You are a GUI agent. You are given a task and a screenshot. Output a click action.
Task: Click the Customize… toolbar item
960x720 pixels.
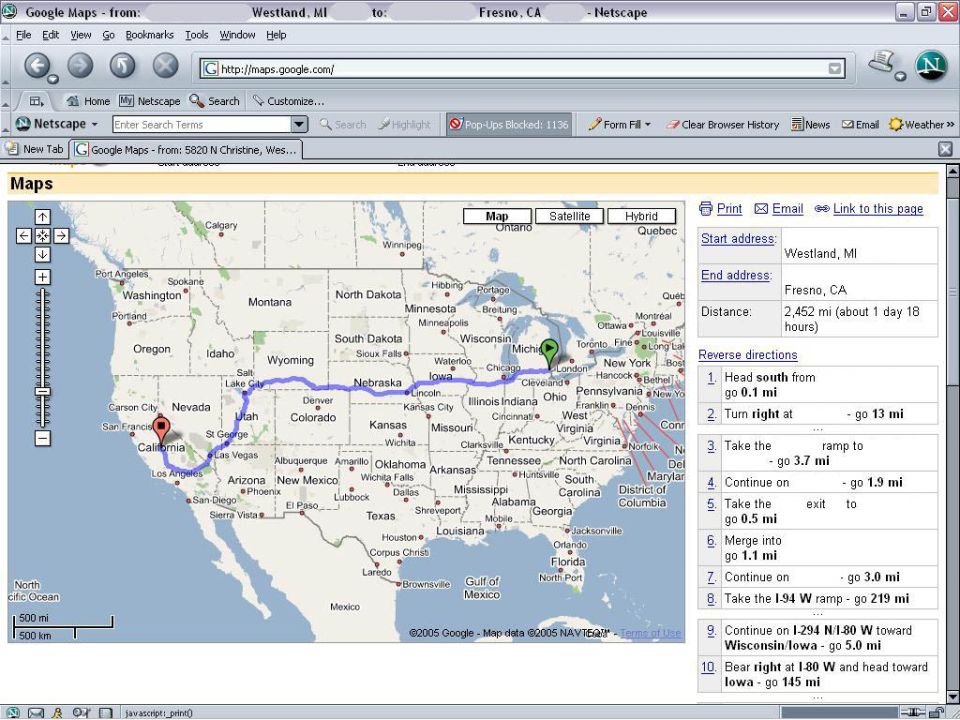[288, 101]
